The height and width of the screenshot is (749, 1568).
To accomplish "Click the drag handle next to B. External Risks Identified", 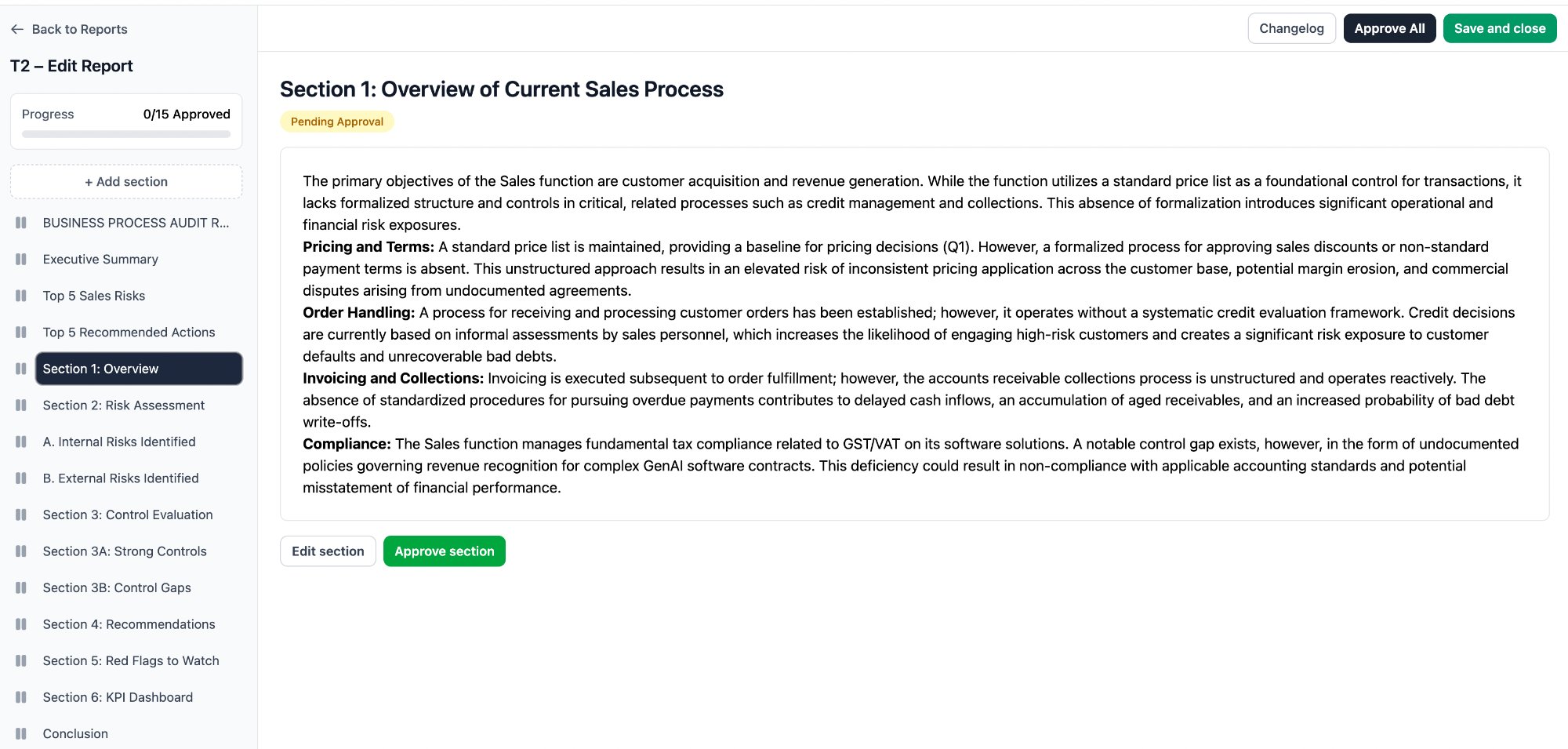I will click(20, 478).
